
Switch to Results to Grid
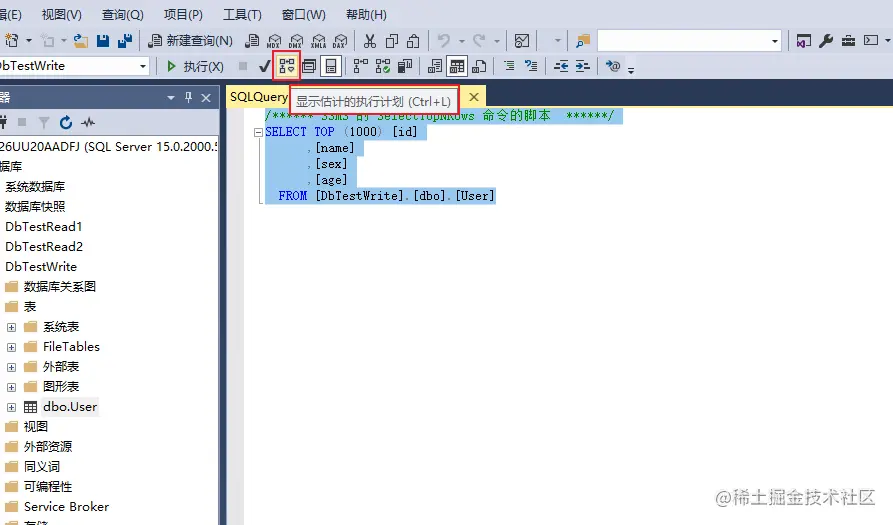pos(457,67)
